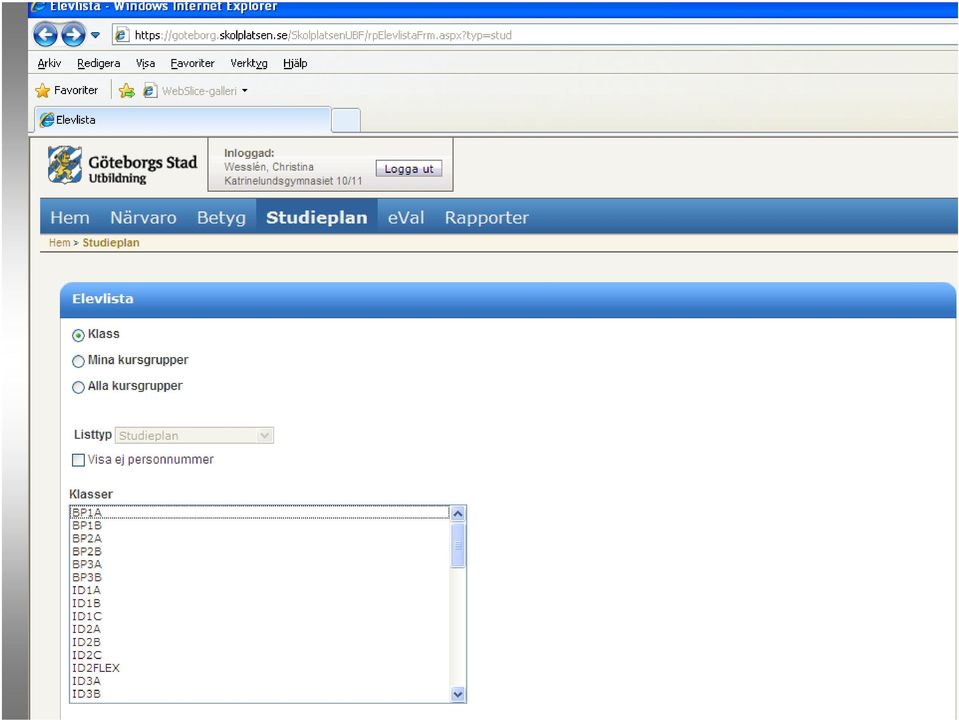
Task: Check Visa ej personnummer checkbox
Action: click(x=78, y=460)
